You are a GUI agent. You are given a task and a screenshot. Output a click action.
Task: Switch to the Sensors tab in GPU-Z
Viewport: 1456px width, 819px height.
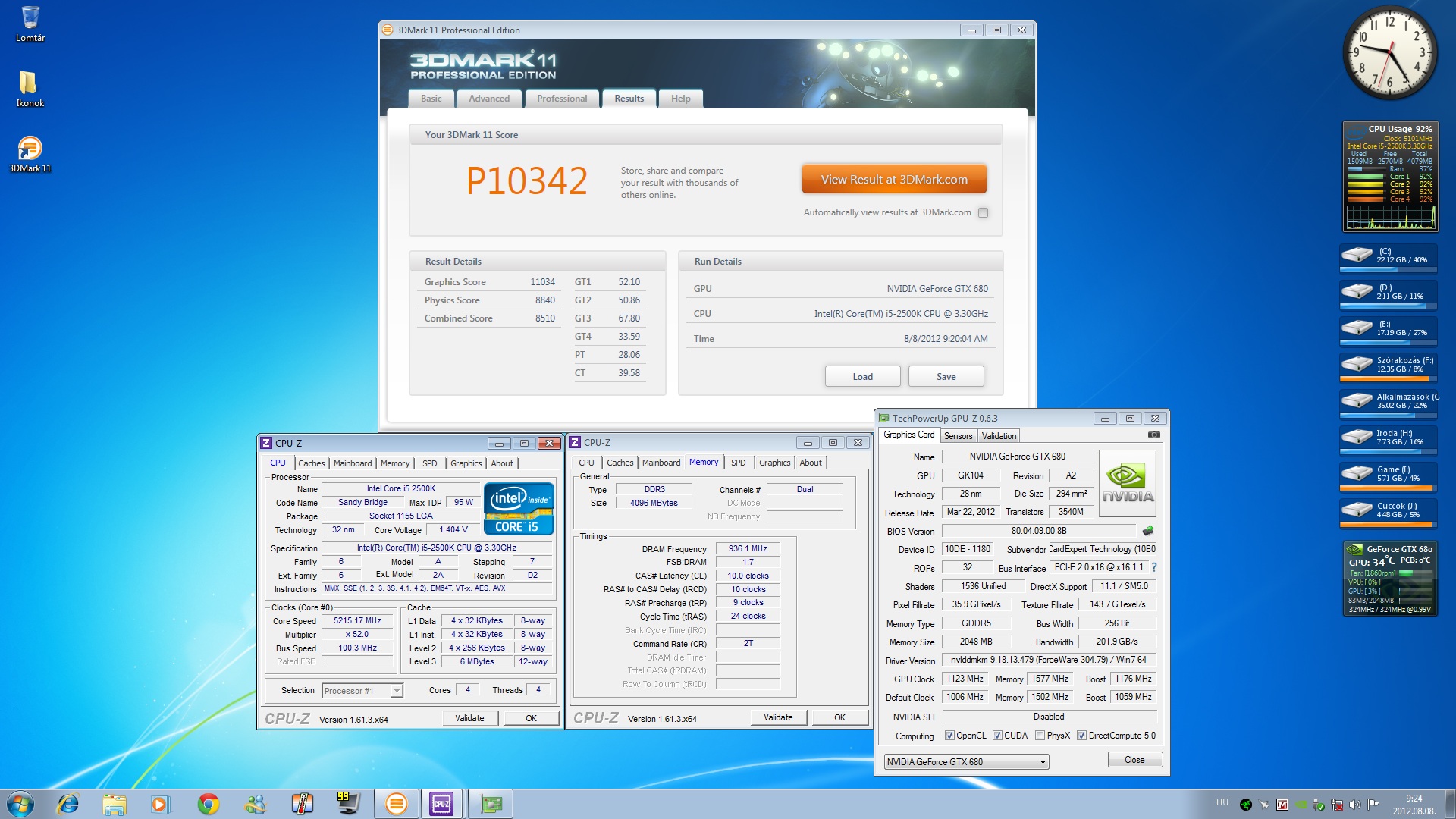tap(958, 436)
